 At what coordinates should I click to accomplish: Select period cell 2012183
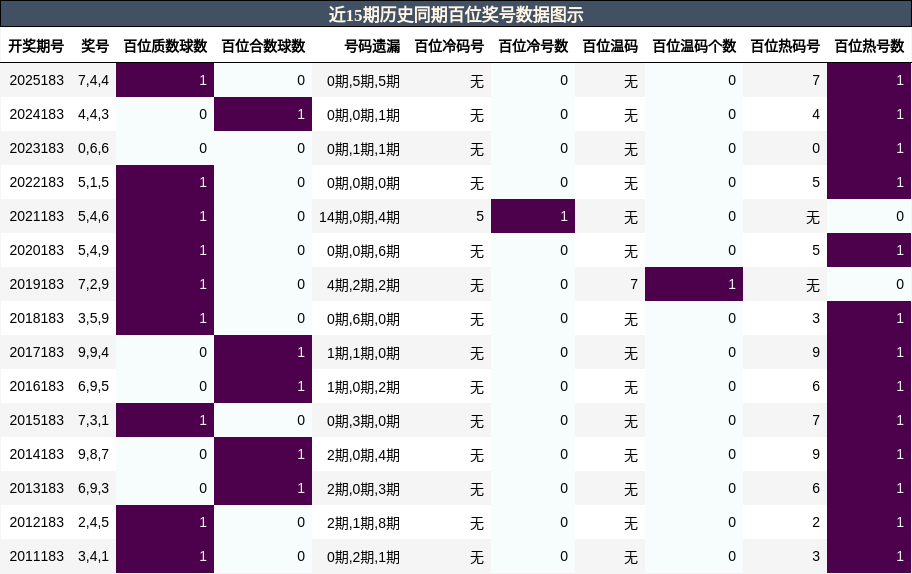(37, 522)
